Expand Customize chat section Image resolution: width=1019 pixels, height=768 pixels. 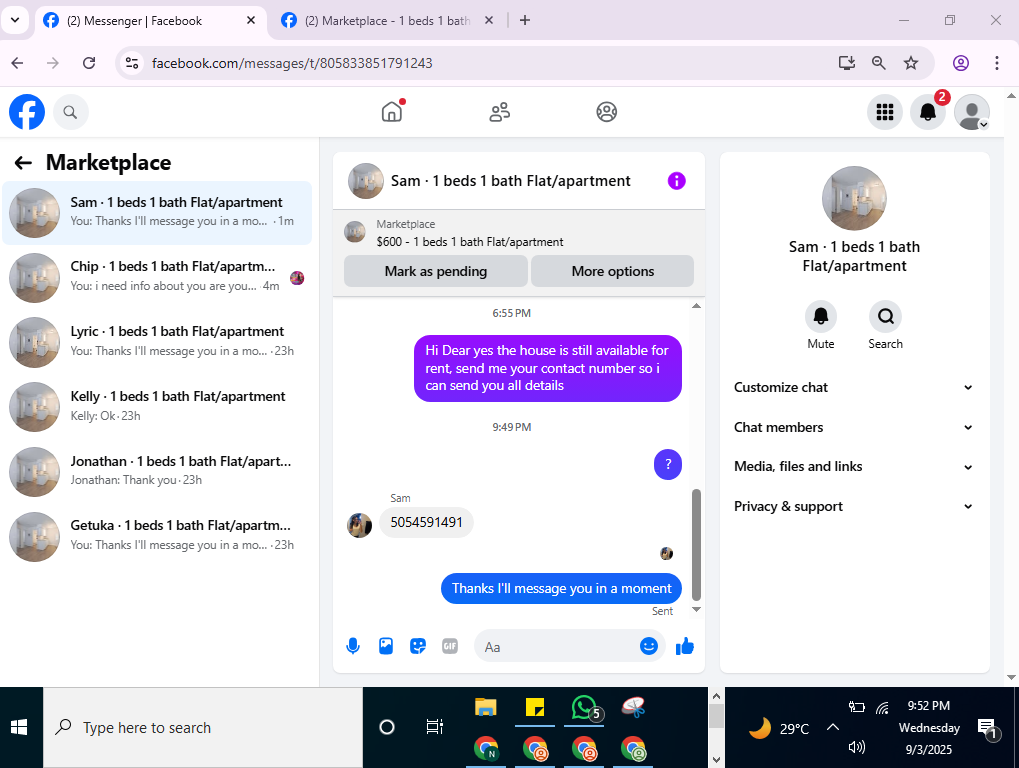(x=853, y=387)
